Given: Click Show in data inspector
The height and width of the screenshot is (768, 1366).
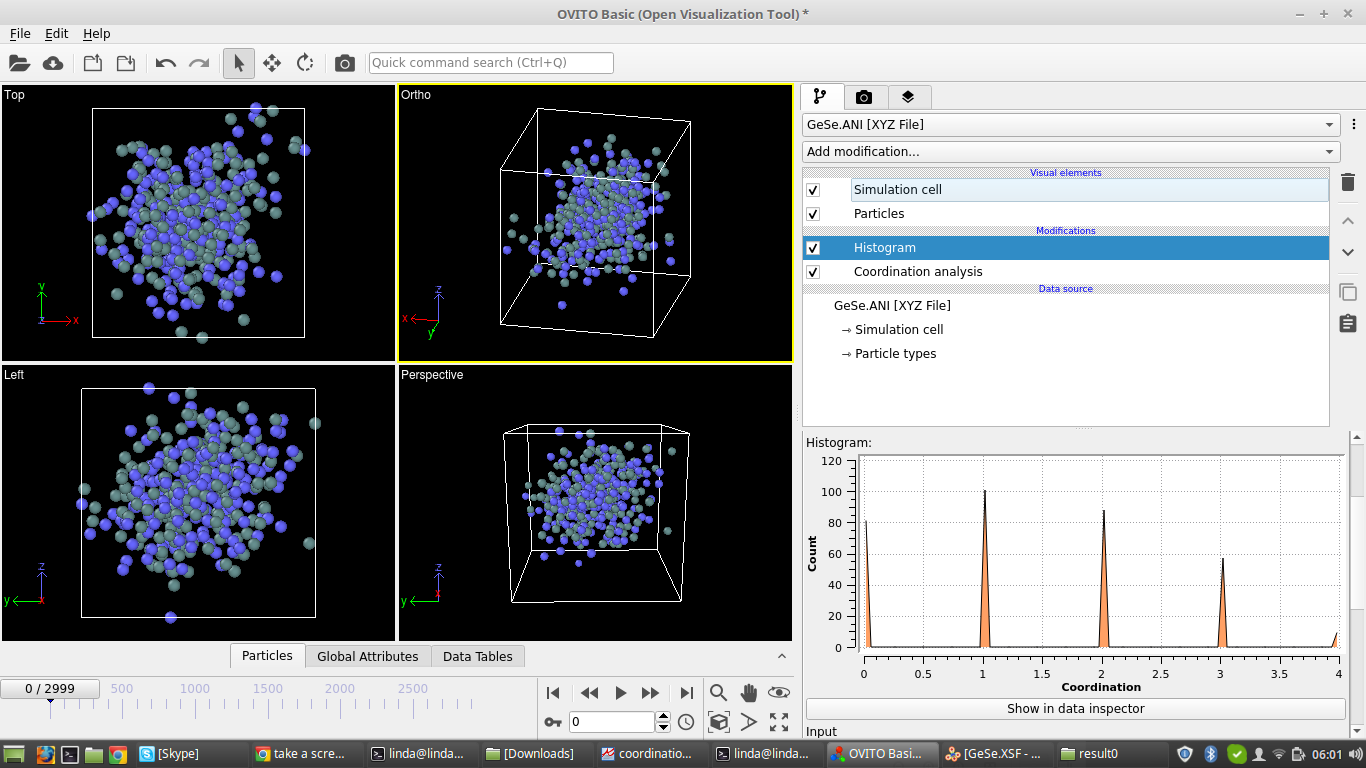Looking at the screenshot, I should (1074, 708).
